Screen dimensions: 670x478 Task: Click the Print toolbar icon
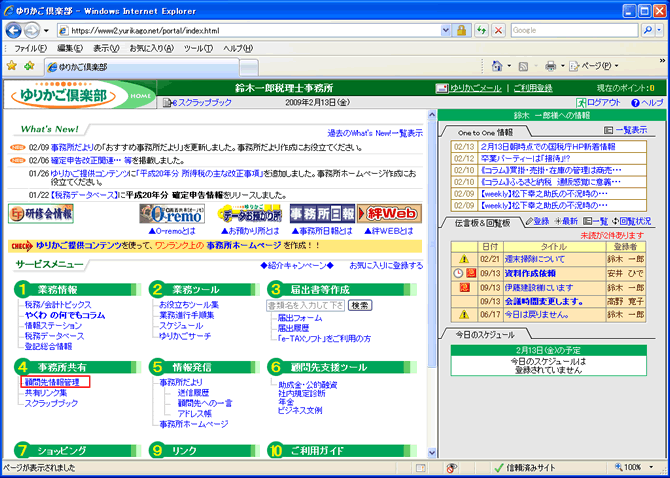click(550, 66)
